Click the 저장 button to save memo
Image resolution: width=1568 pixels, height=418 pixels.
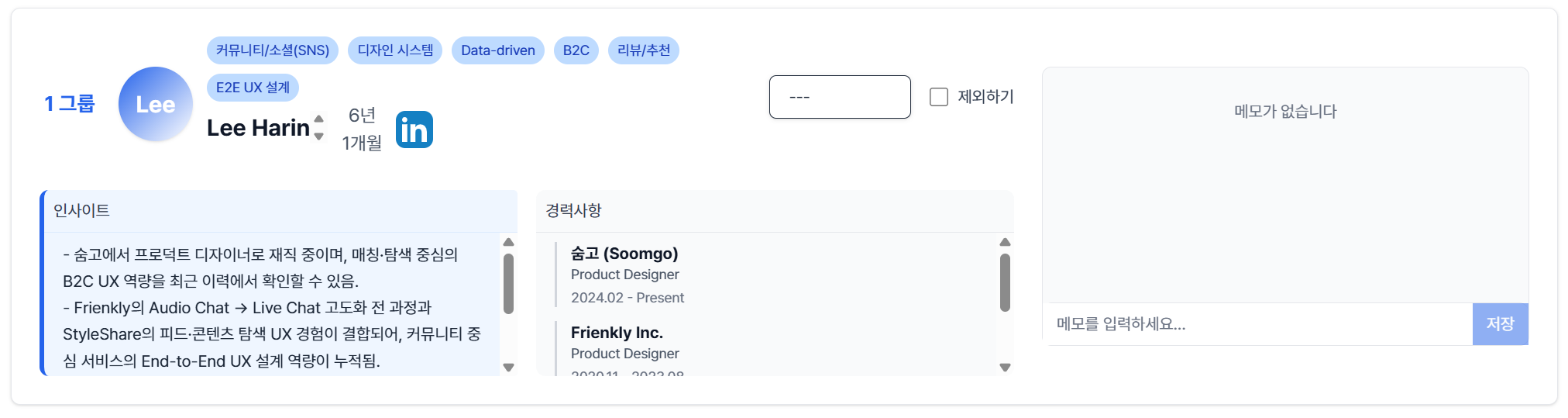click(x=1499, y=324)
